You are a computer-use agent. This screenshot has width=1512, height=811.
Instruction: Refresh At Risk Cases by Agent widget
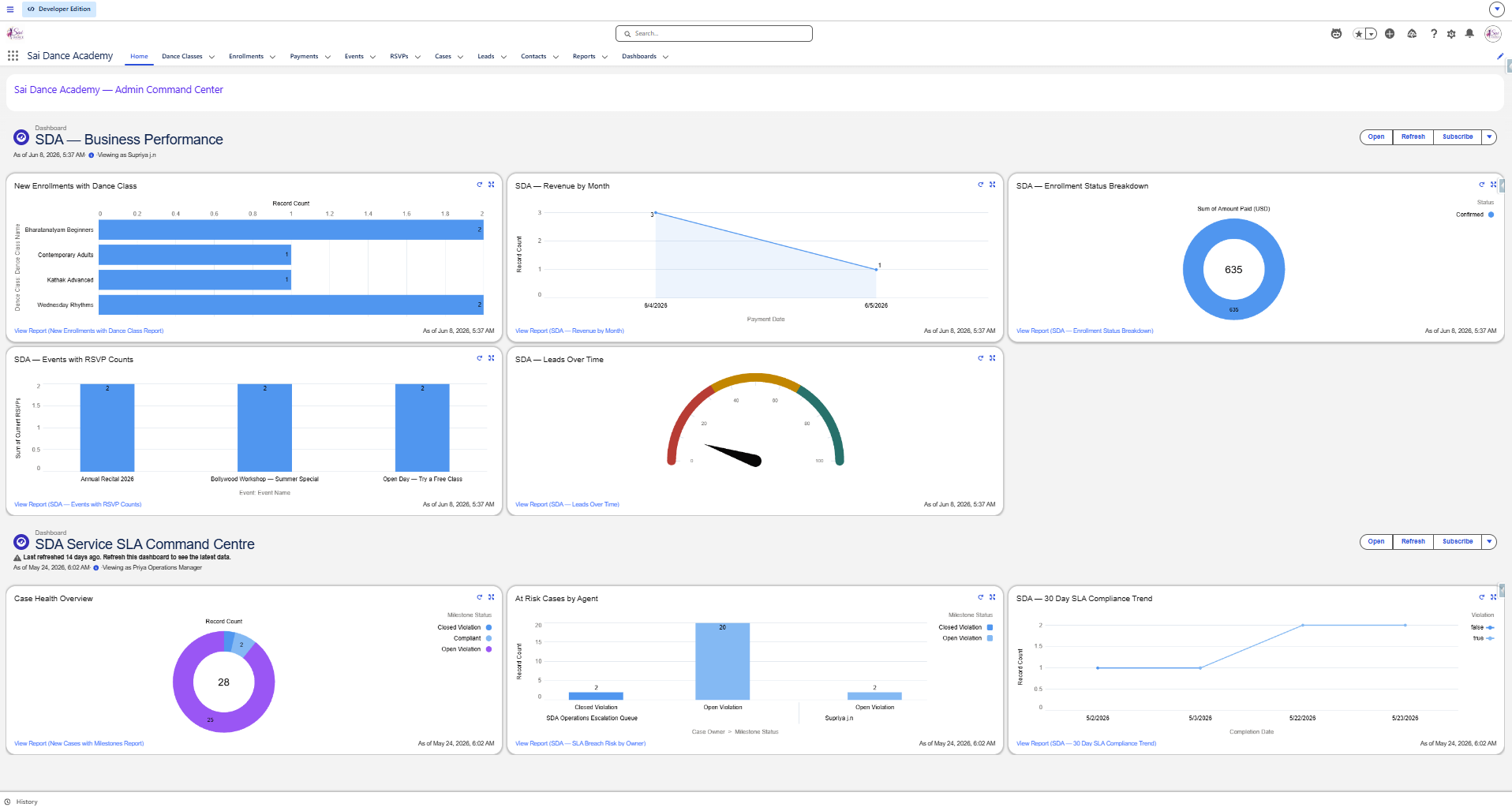[x=980, y=597]
